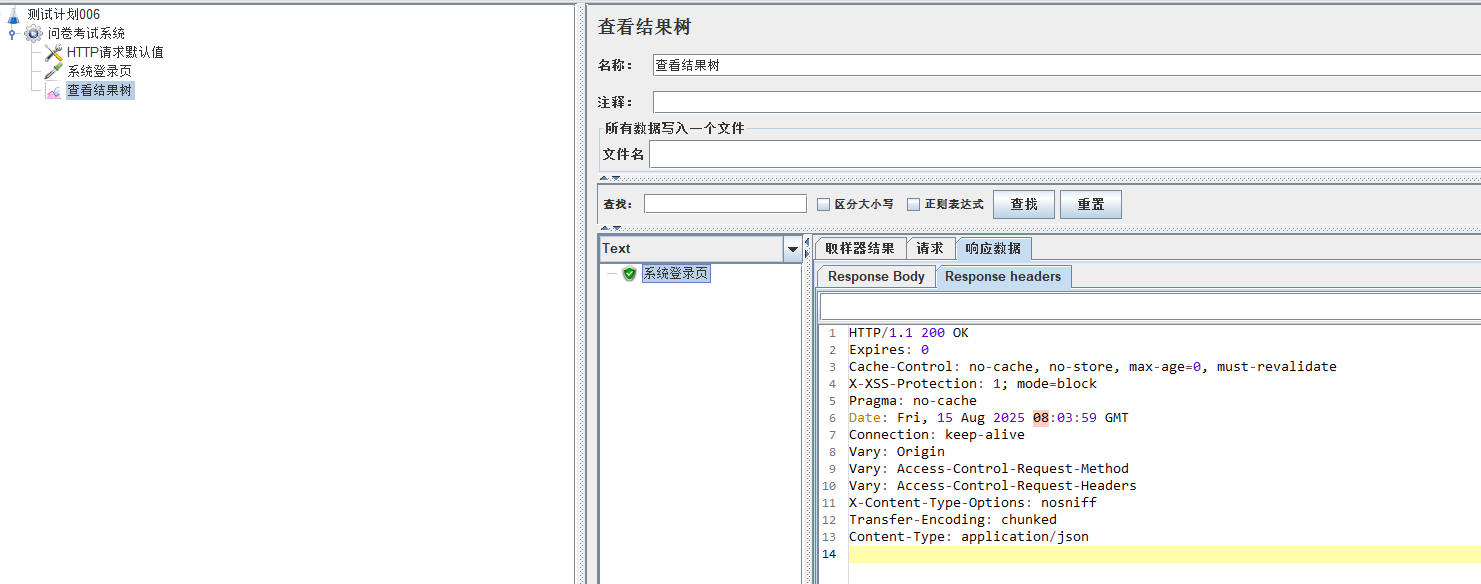The image size is (1481, 584).
Task: Select the 响应数据 tab
Action: [993, 248]
